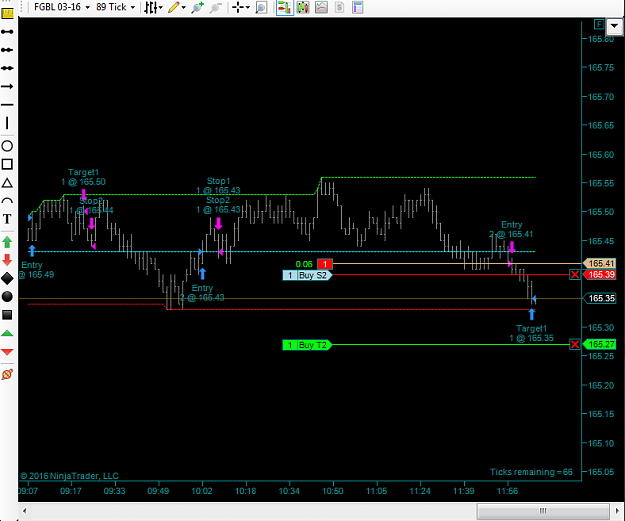Select the Diamond marker tool

click(7, 279)
